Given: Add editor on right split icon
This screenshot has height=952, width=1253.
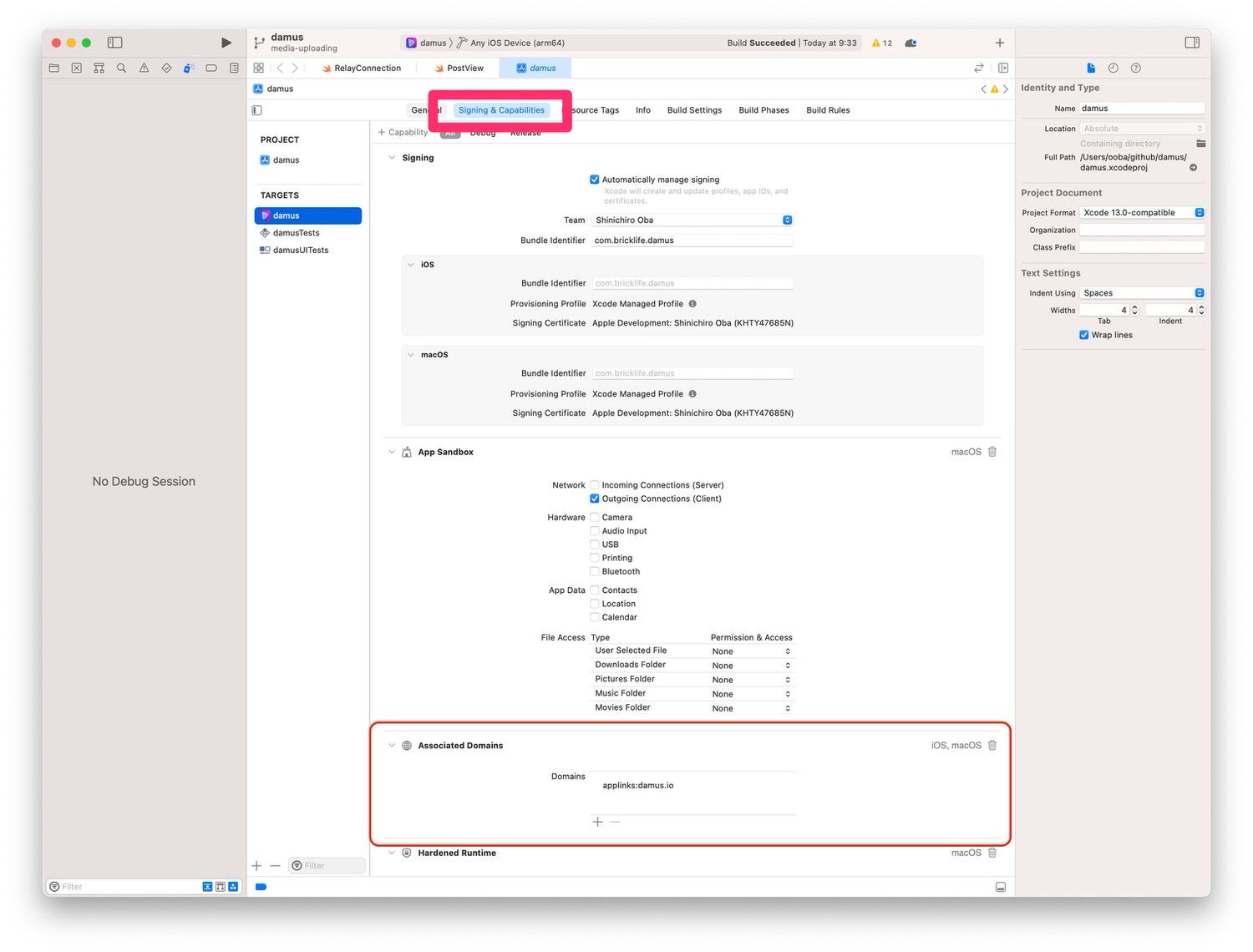Looking at the screenshot, I should click(1003, 68).
